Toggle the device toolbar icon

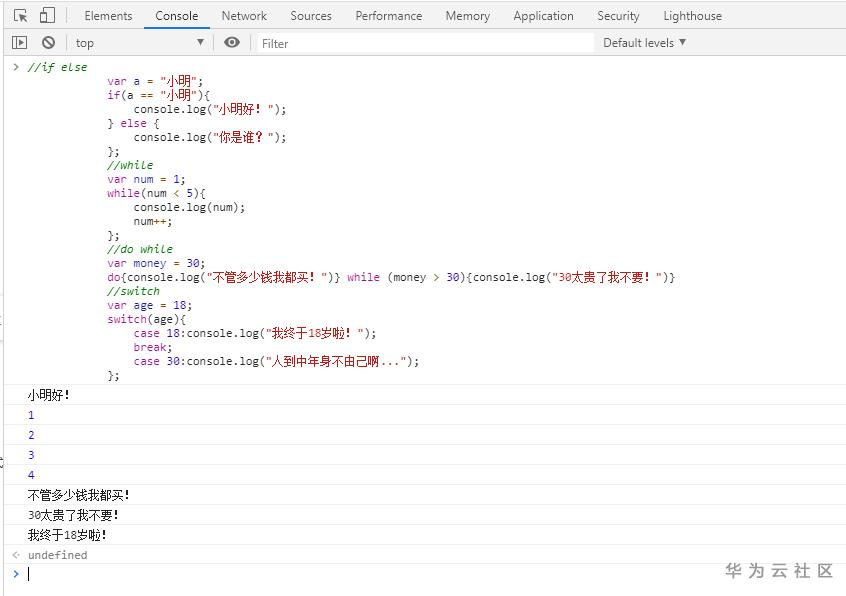(x=47, y=15)
